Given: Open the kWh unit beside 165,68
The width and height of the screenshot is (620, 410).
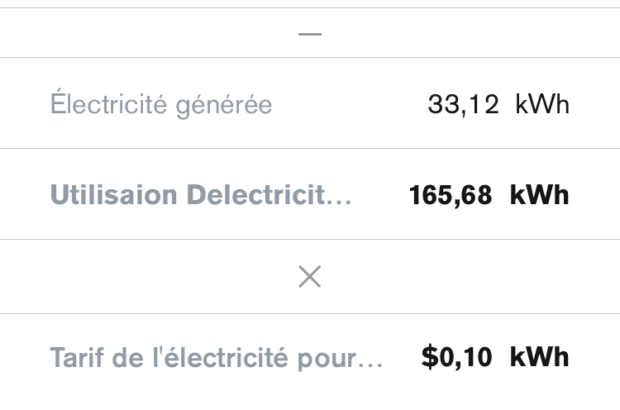Looking at the screenshot, I should [x=540, y=195].
